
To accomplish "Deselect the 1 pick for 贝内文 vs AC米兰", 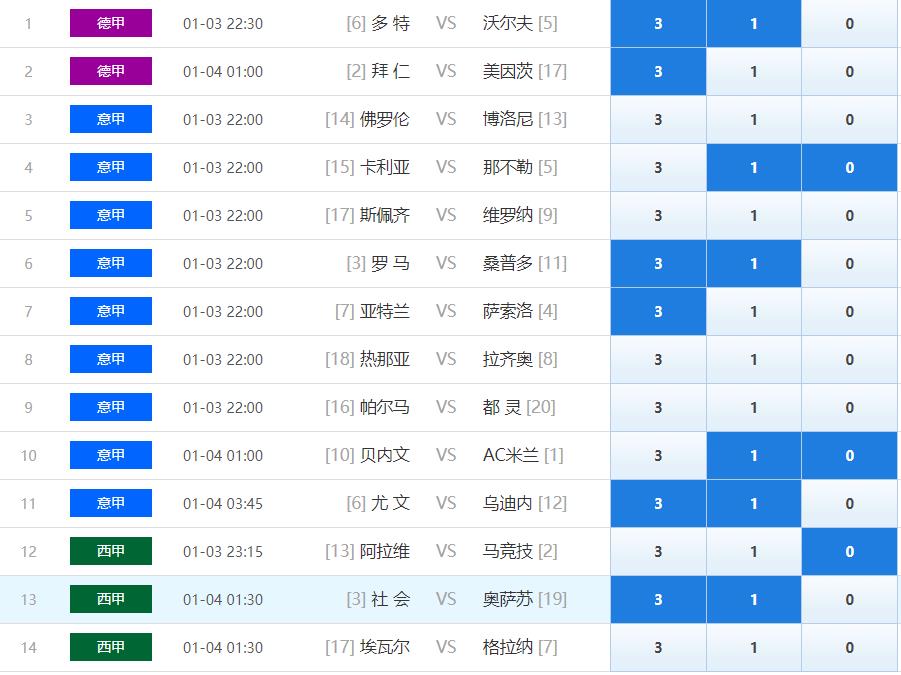I will click(753, 456).
